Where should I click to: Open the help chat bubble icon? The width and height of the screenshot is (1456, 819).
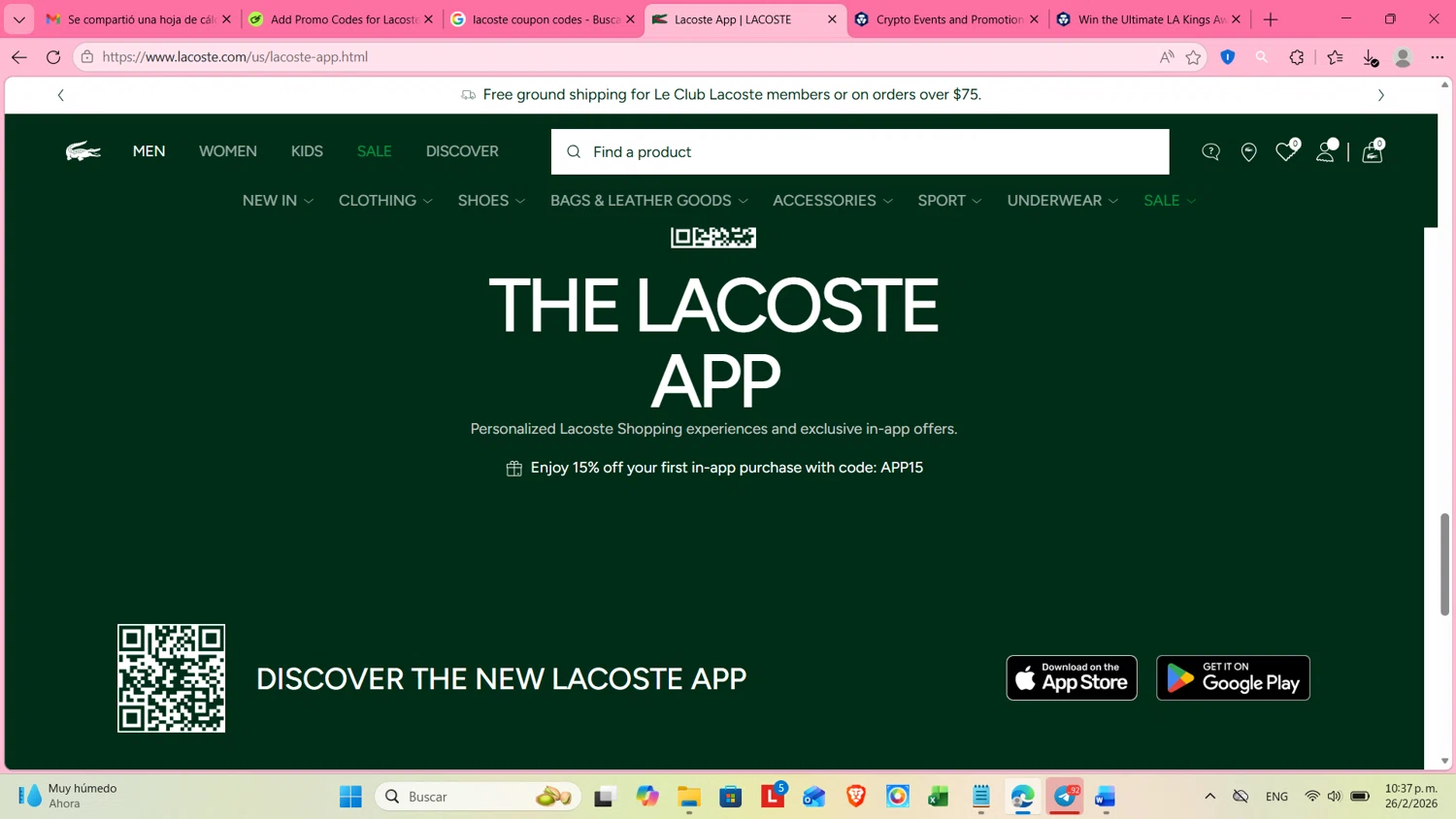pyautogui.click(x=1210, y=152)
